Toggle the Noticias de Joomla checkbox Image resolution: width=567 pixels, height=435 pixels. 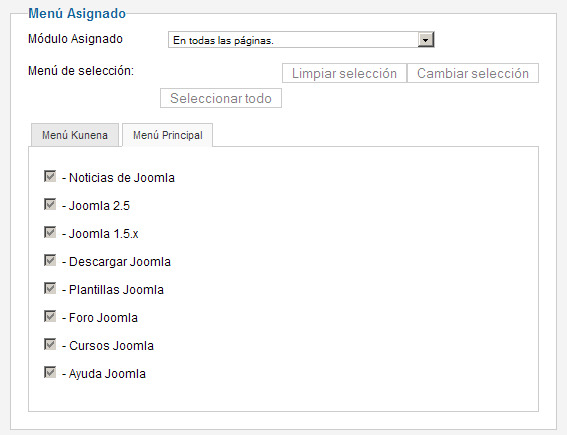(50, 176)
